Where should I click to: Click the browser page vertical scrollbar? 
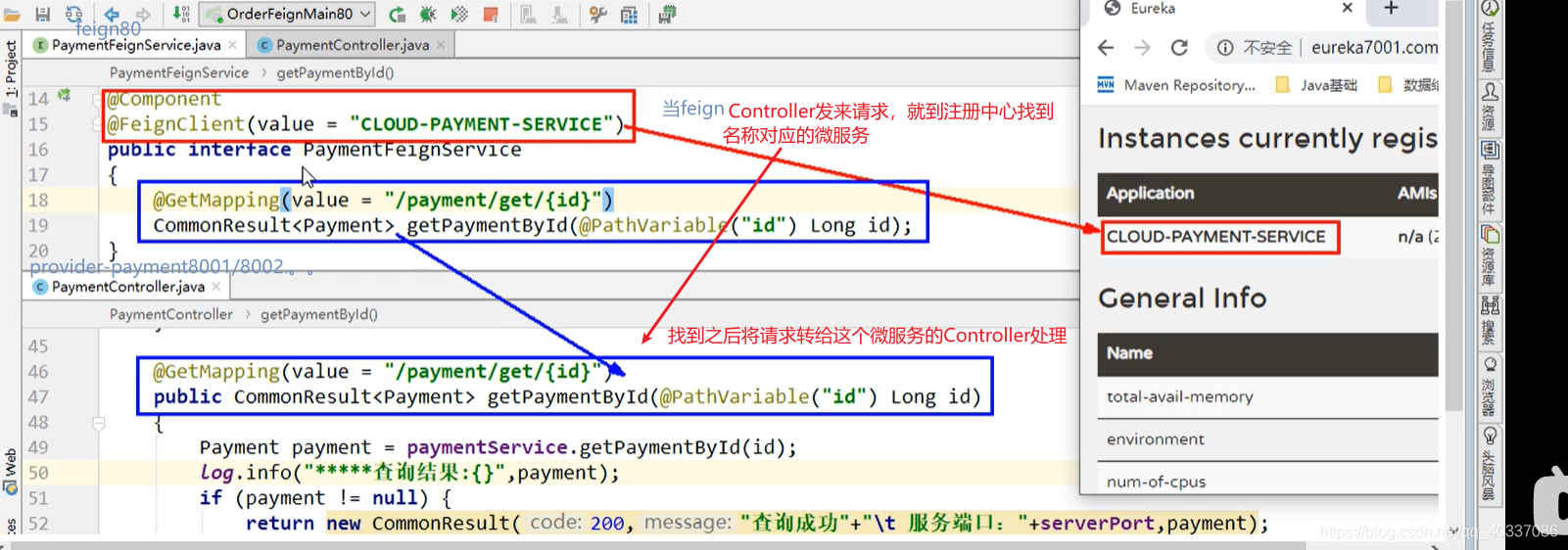pos(1454,206)
